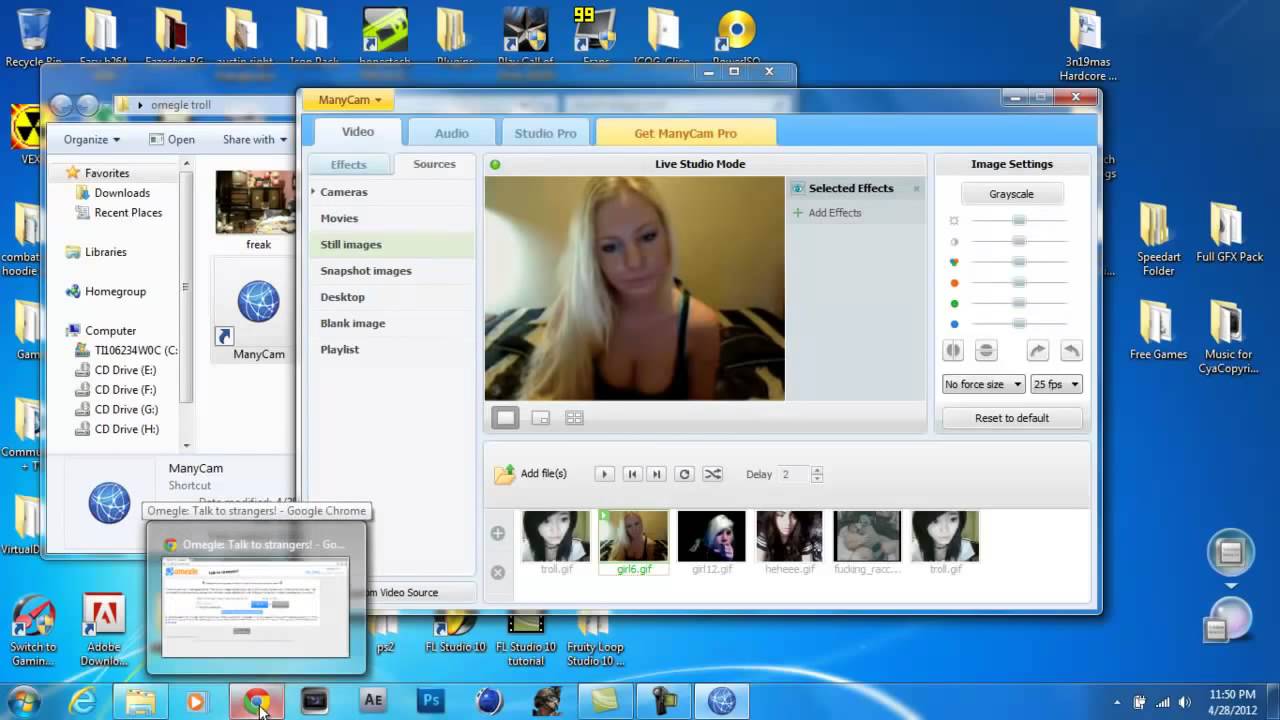Image resolution: width=1280 pixels, height=720 pixels.
Task: Click the remove X icon beside thumbnails
Action: pos(498,572)
